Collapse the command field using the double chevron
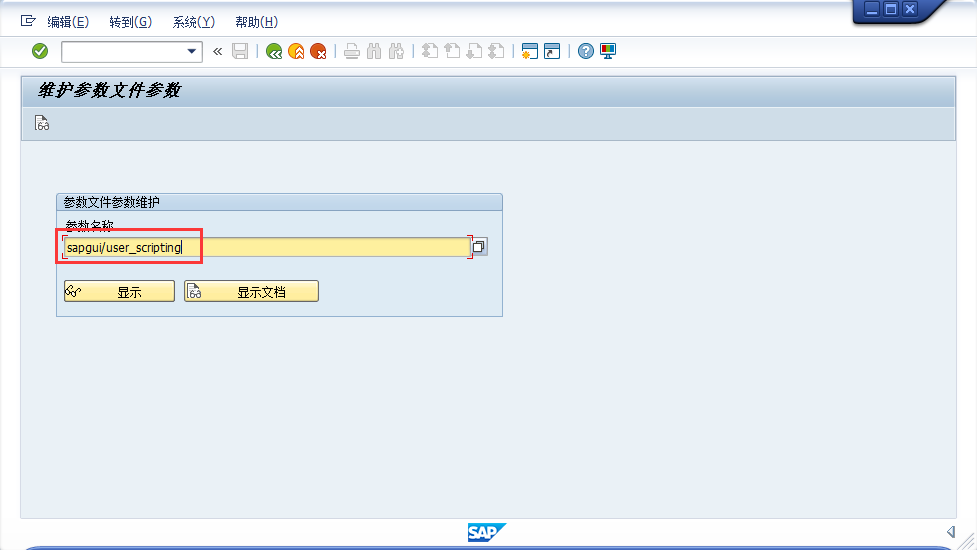Viewport: 977px width, 550px height. pos(217,51)
